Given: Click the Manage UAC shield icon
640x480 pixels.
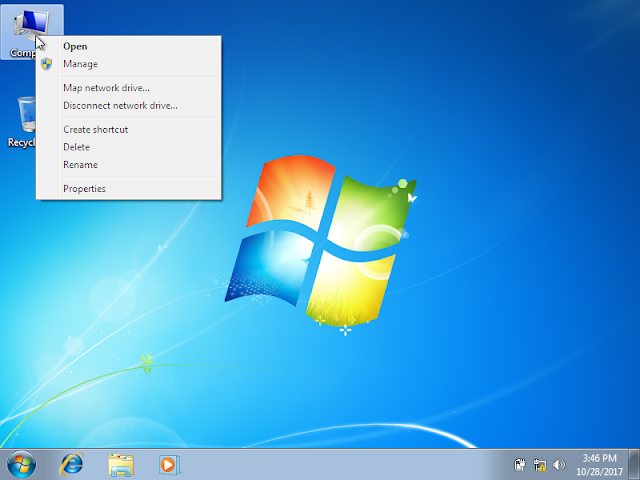Looking at the screenshot, I should point(47,64).
